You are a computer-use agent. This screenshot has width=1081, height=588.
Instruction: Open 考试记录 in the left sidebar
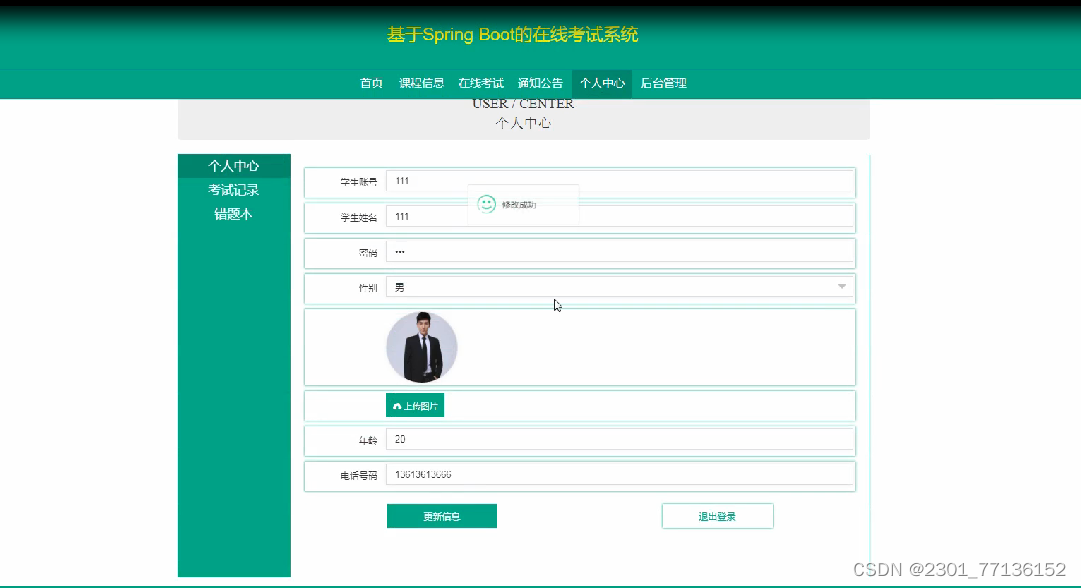click(234, 190)
